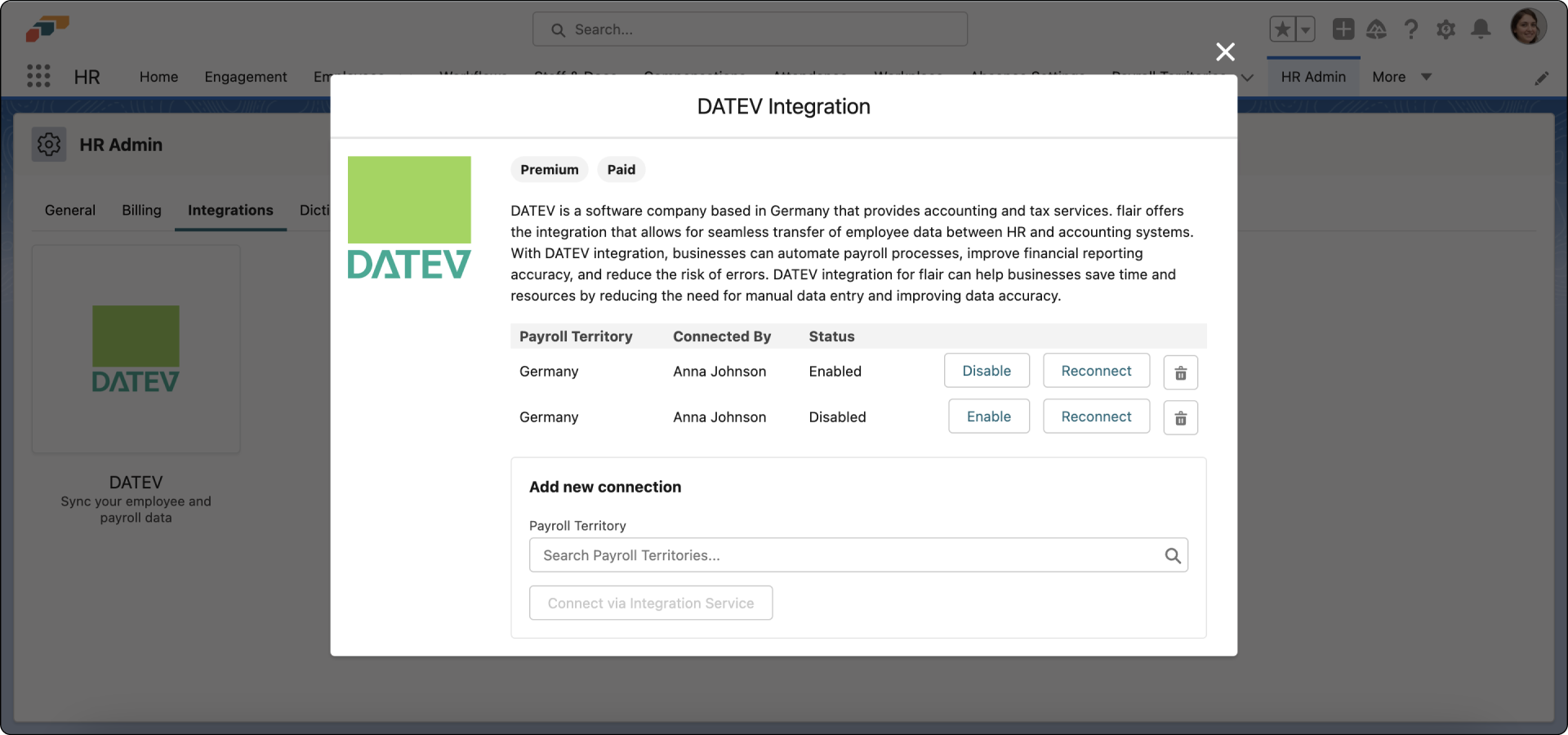1568x735 pixels.
Task: Click the magnifier in Payroll Territory search
Action: point(1173,555)
